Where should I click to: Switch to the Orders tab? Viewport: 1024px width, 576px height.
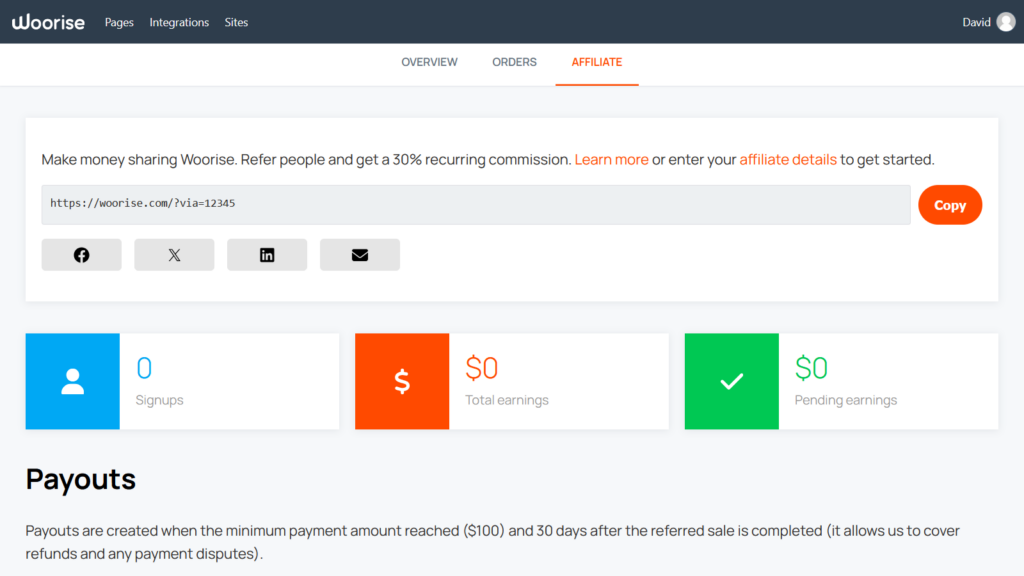point(514,62)
